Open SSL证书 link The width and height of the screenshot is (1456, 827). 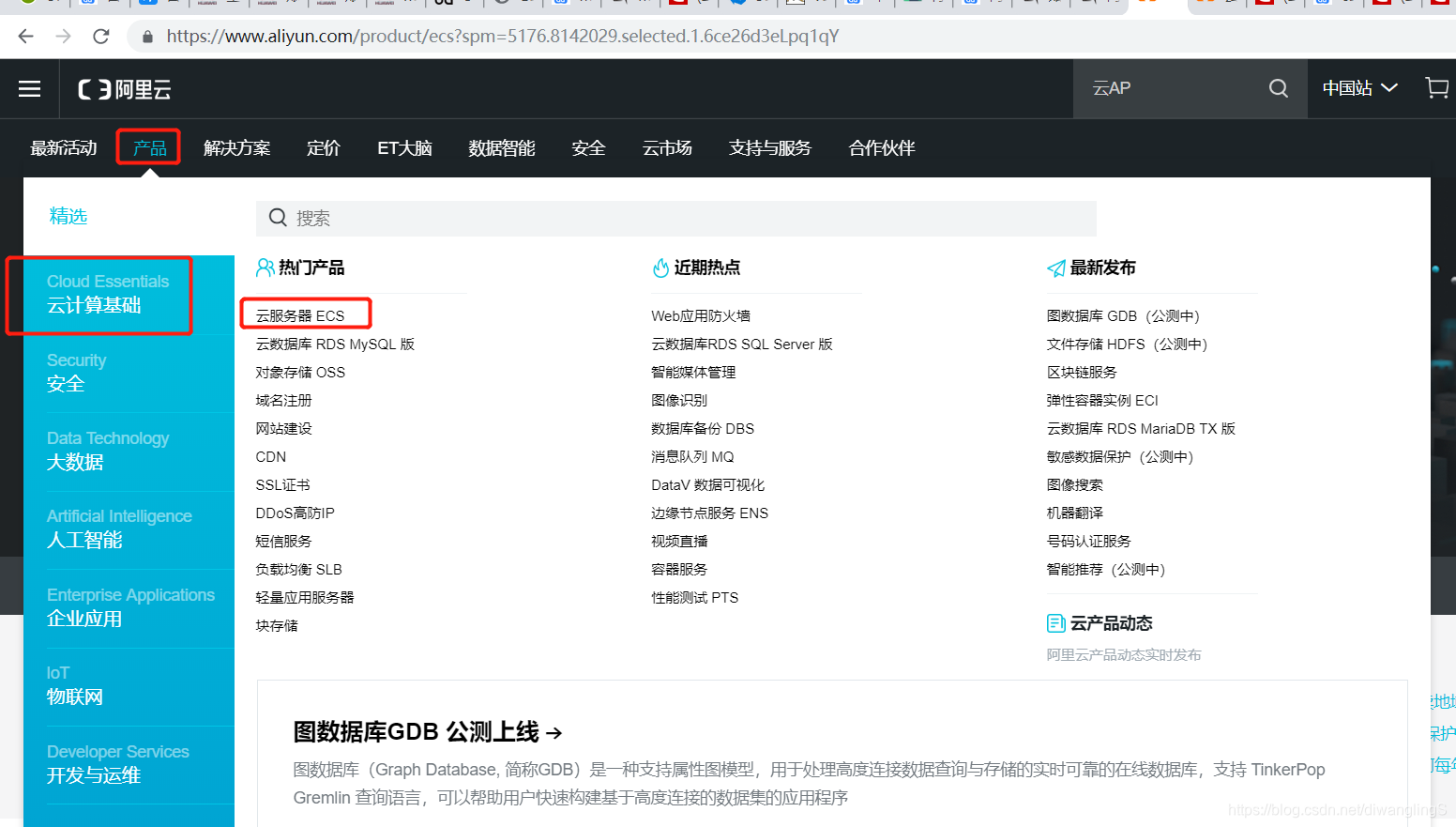pyautogui.click(x=282, y=485)
